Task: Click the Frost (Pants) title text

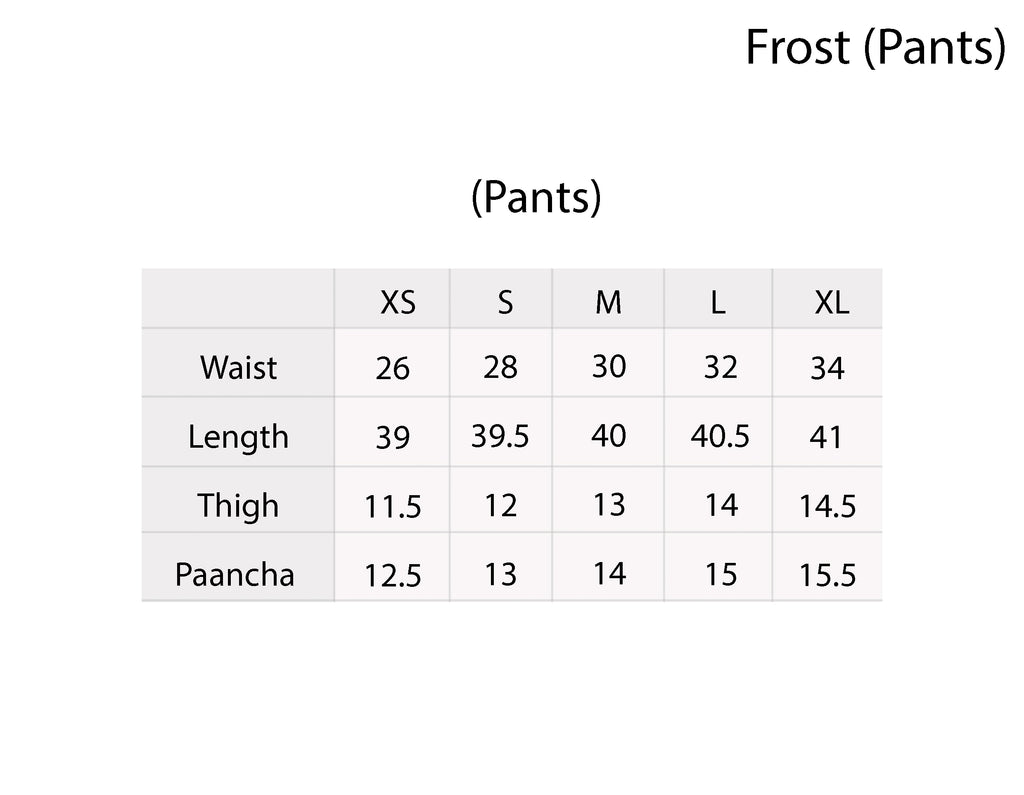Action: pyautogui.click(x=875, y=48)
